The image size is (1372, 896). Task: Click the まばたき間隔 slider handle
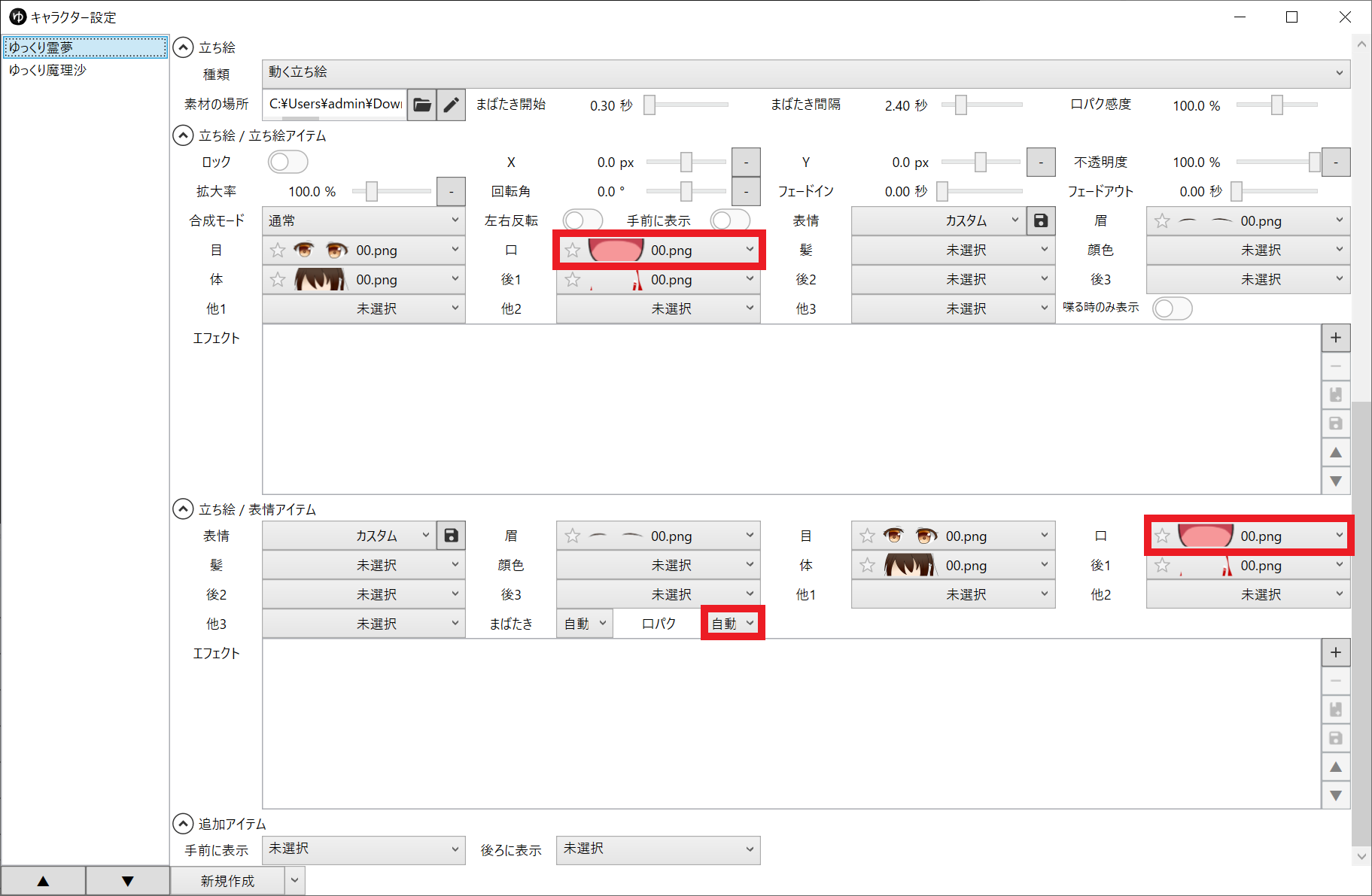coord(960,105)
